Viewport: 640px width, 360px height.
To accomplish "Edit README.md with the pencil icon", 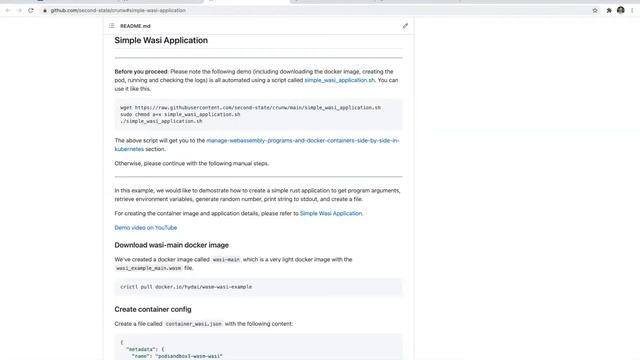I will 405,26.
